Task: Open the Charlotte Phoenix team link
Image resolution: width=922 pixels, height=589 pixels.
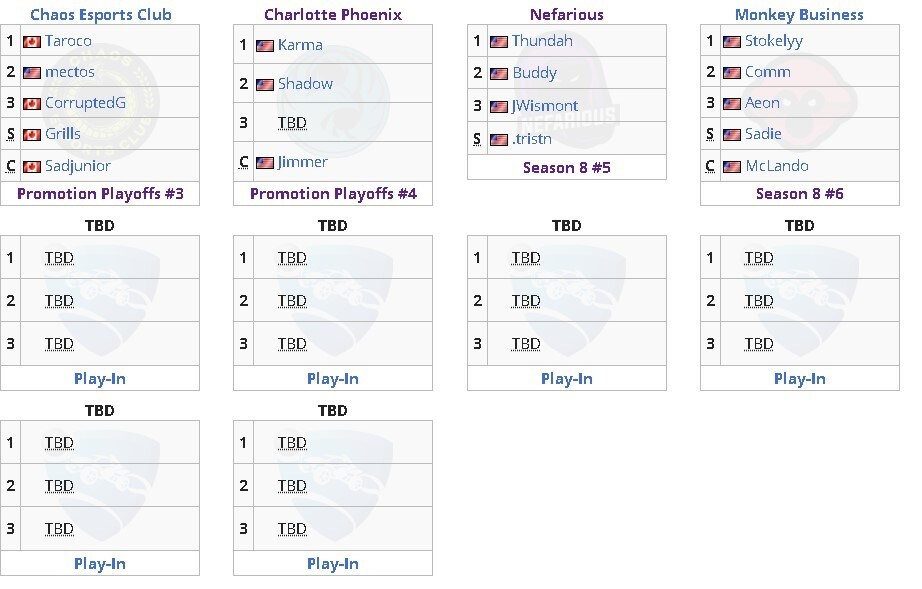Action: pos(333,15)
